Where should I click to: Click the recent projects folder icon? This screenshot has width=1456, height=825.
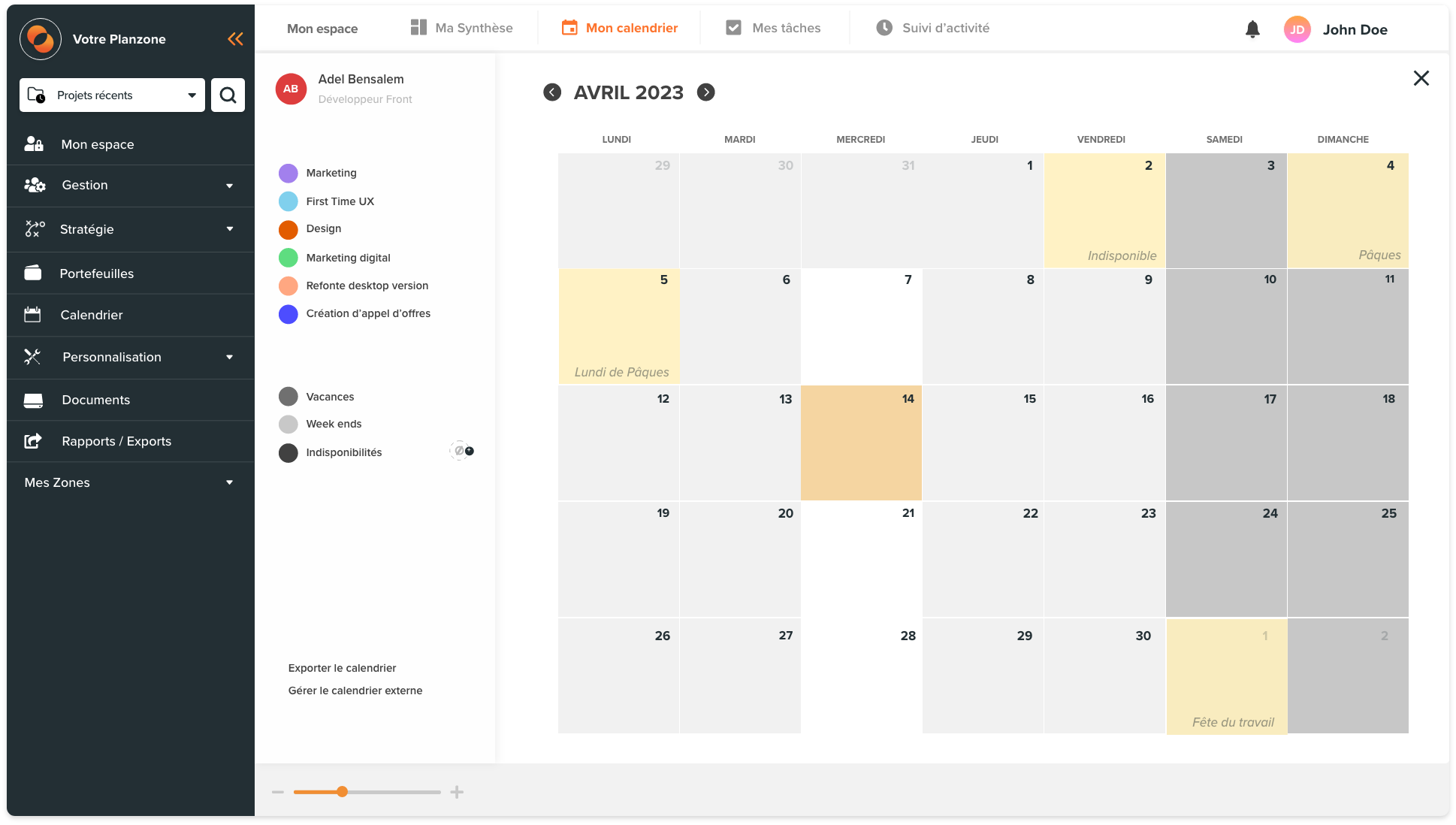point(36,95)
